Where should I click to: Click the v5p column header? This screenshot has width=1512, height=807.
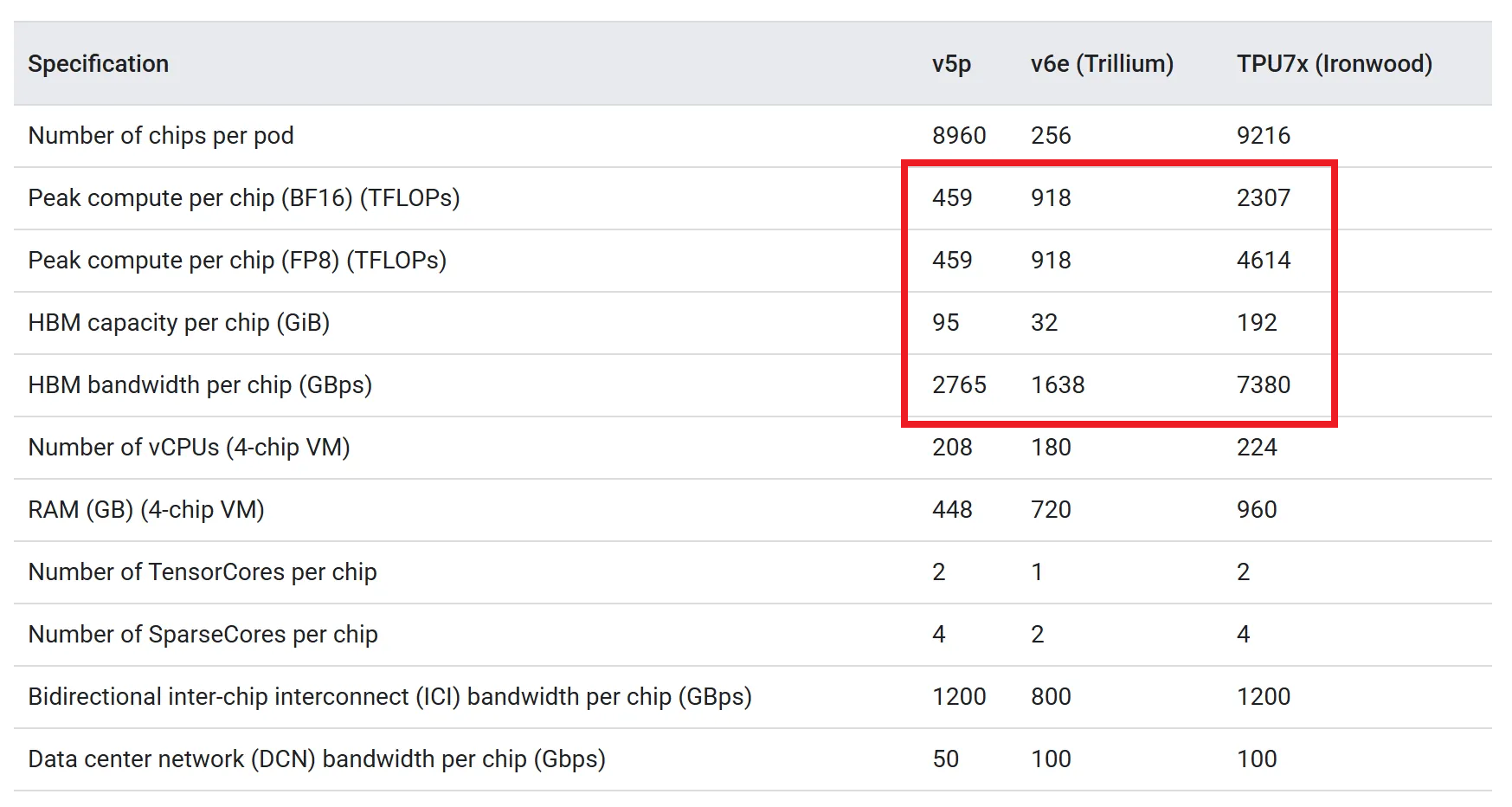click(951, 64)
